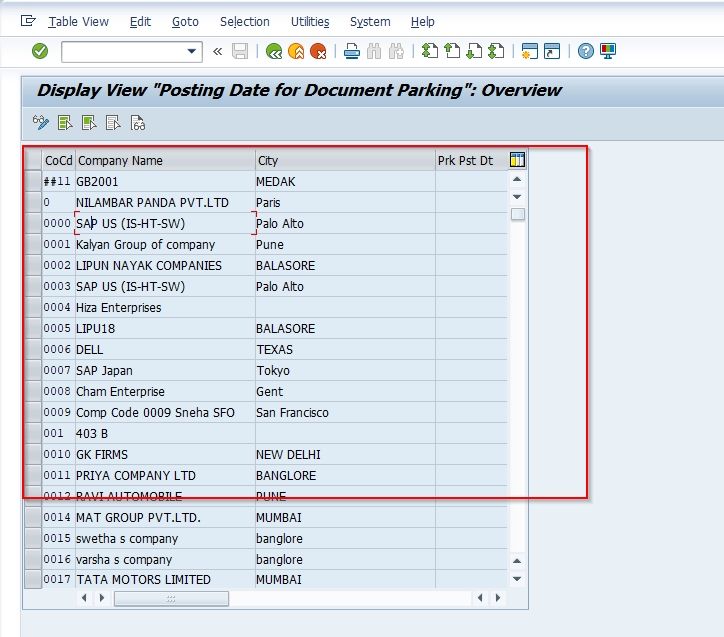The width and height of the screenshot is (724, 637).
Task: Select the row marker for NILAMBAR PANDA PVT.LTD
Action: click(x=33, y=202)
